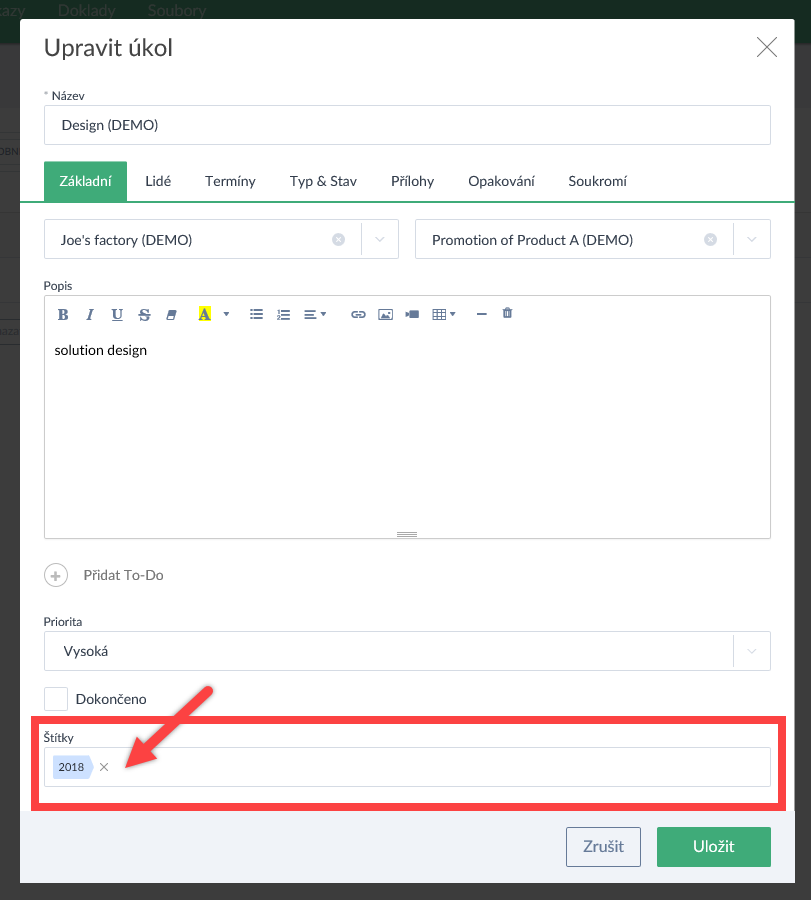Insert a bulleted list

pos(256,314)
